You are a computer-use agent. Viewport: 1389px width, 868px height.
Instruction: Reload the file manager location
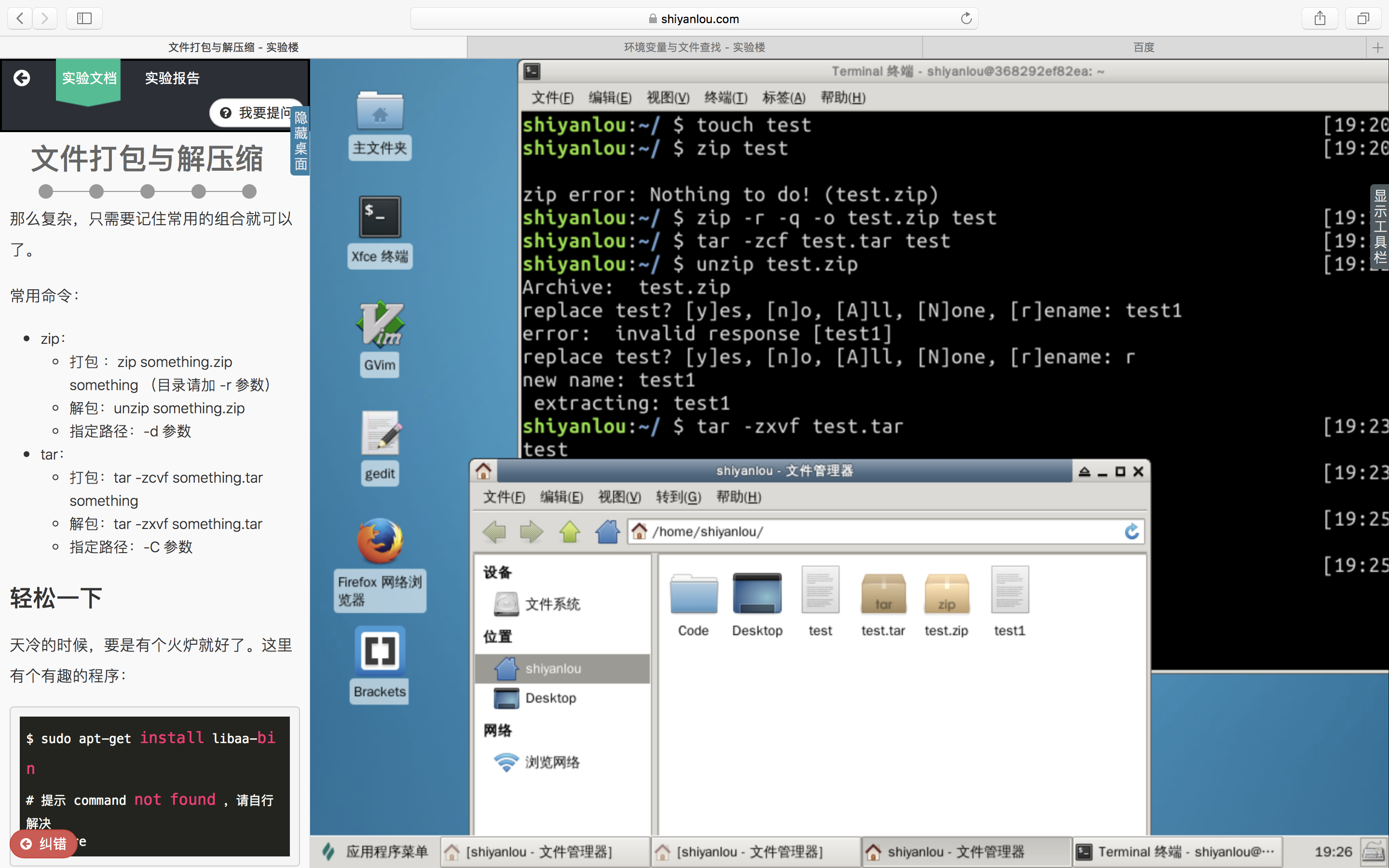1131,531
